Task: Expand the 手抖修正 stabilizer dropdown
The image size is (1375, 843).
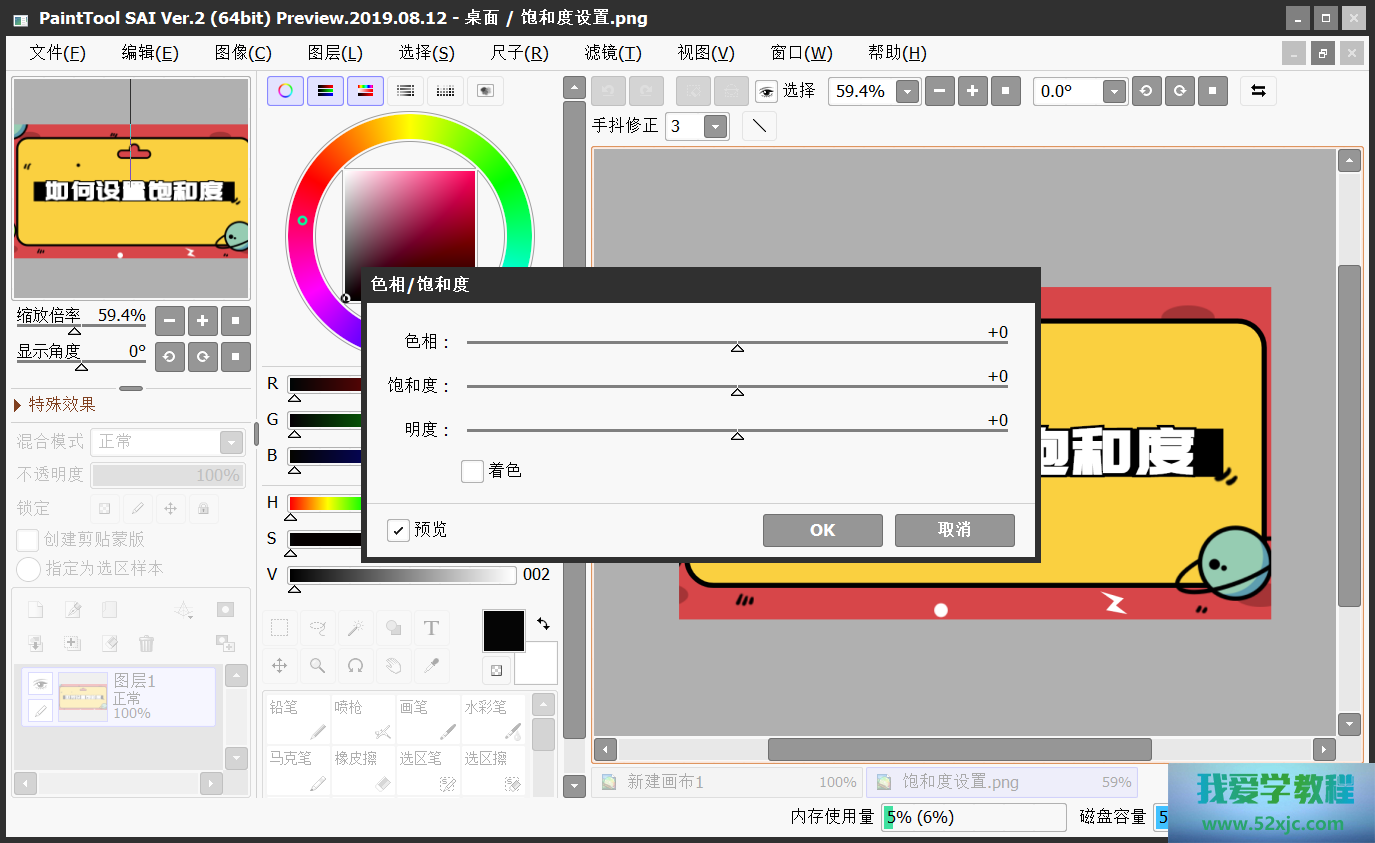Action: [x=715, y=126]
